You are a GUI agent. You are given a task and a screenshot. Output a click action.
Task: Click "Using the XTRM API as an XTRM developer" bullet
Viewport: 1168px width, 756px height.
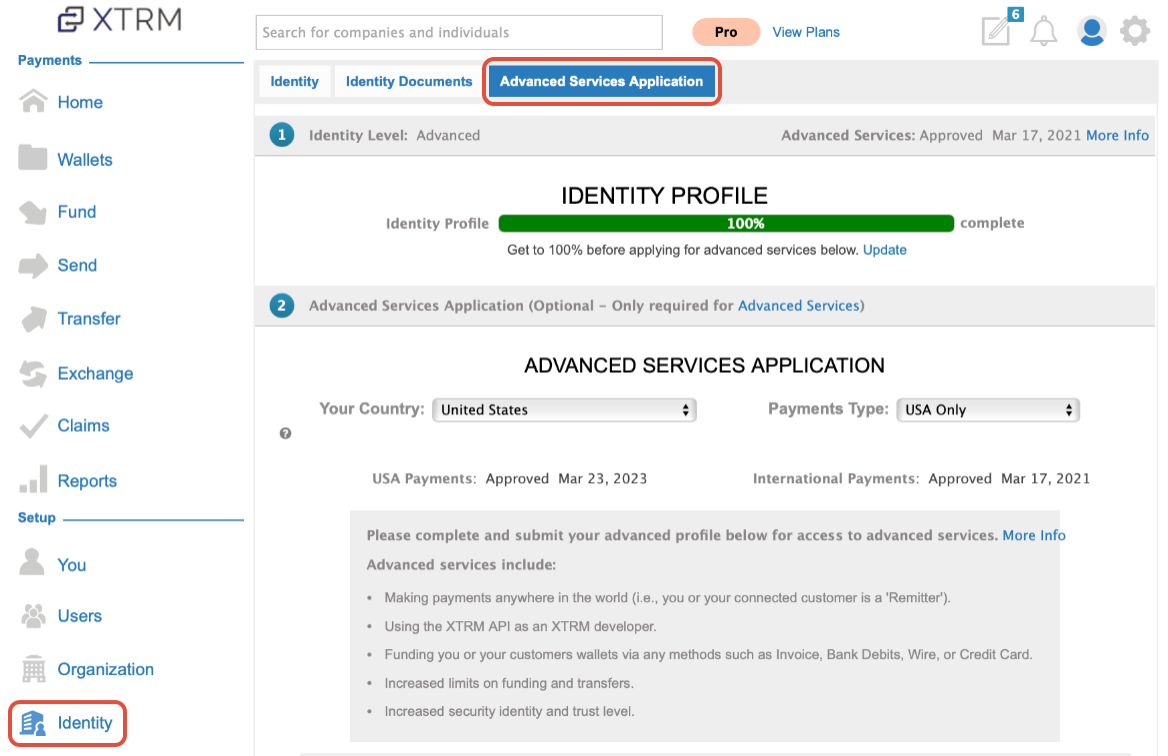(520, 626)
